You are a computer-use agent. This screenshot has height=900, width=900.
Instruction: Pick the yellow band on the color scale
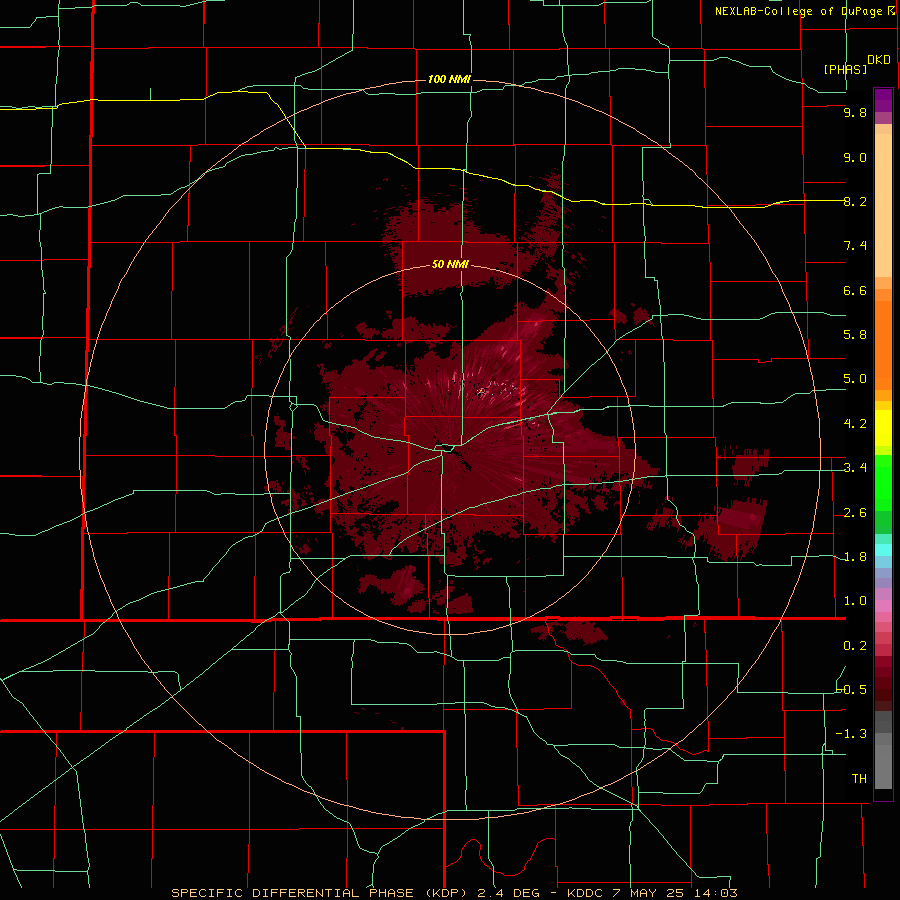pos(883,428)
